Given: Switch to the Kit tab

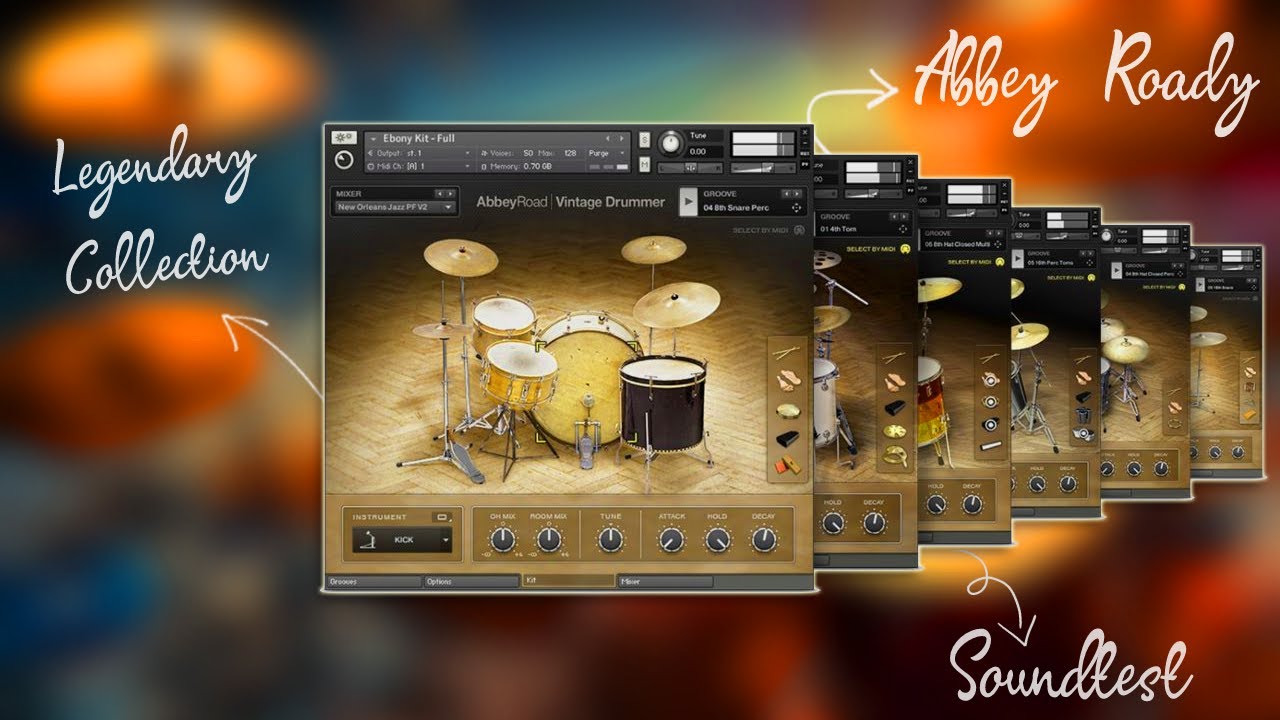Looking at the screenshot, I should click(567, 580).
